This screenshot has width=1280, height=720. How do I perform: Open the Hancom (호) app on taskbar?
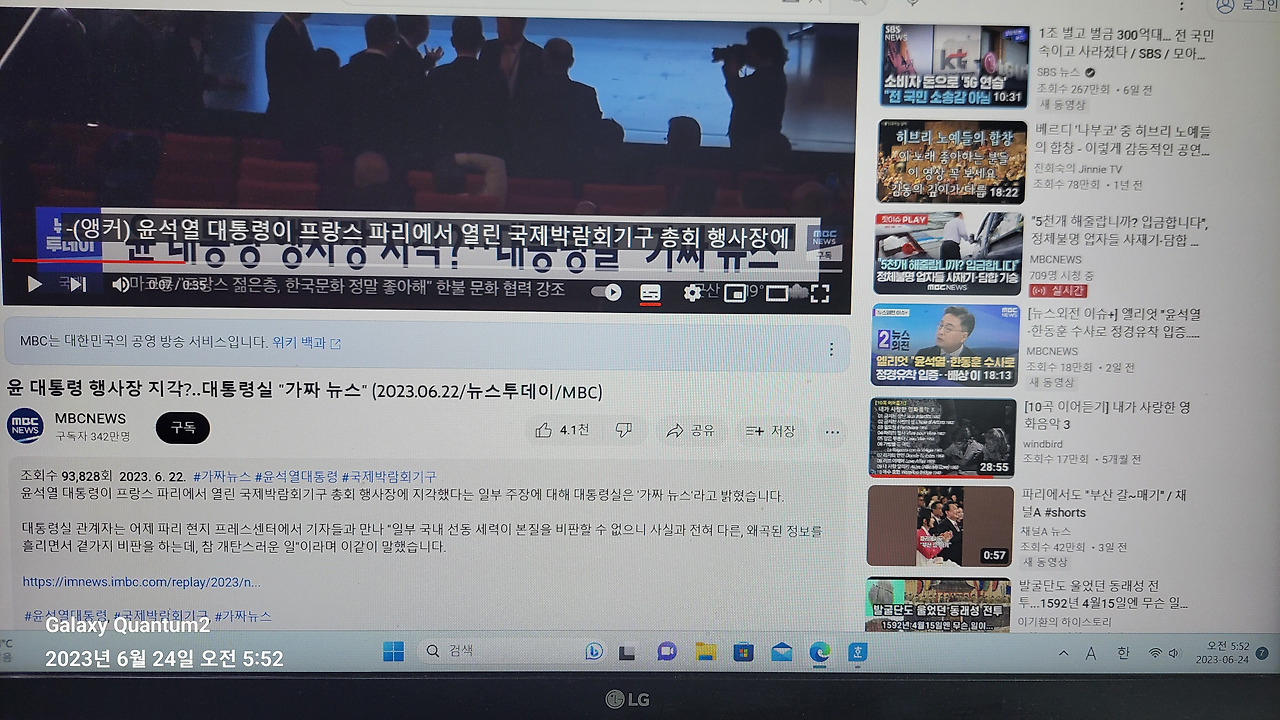click(858, 652)
